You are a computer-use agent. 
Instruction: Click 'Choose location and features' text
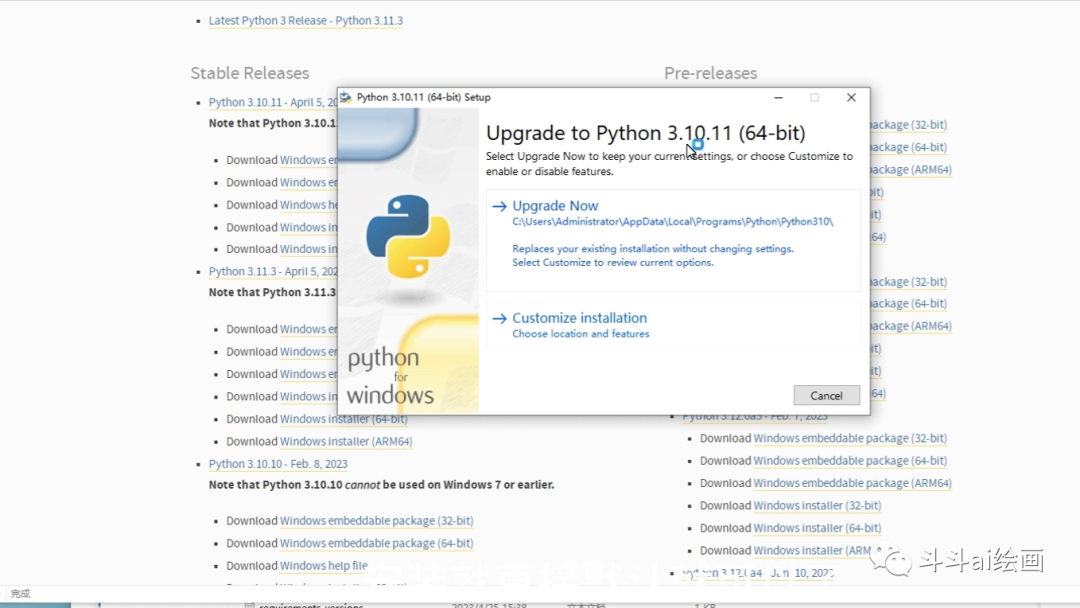(x=581, y=334)
